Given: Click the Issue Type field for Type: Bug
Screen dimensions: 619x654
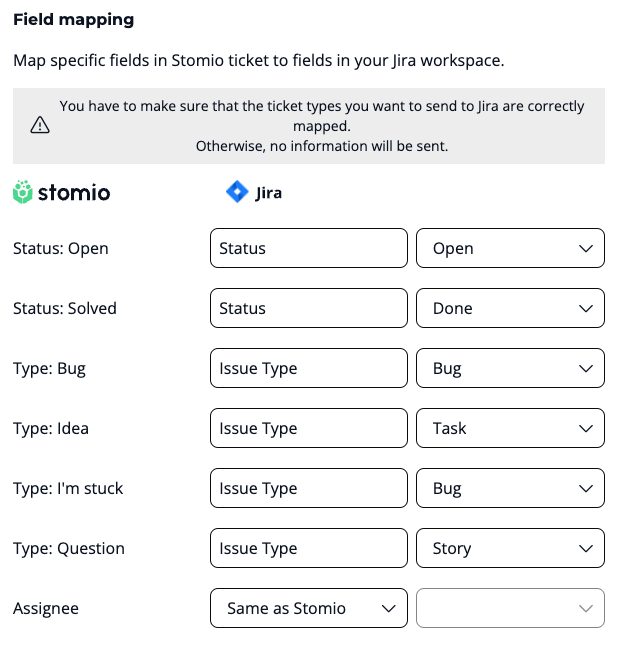Looking at the screenshot, I should pos(309,368).
